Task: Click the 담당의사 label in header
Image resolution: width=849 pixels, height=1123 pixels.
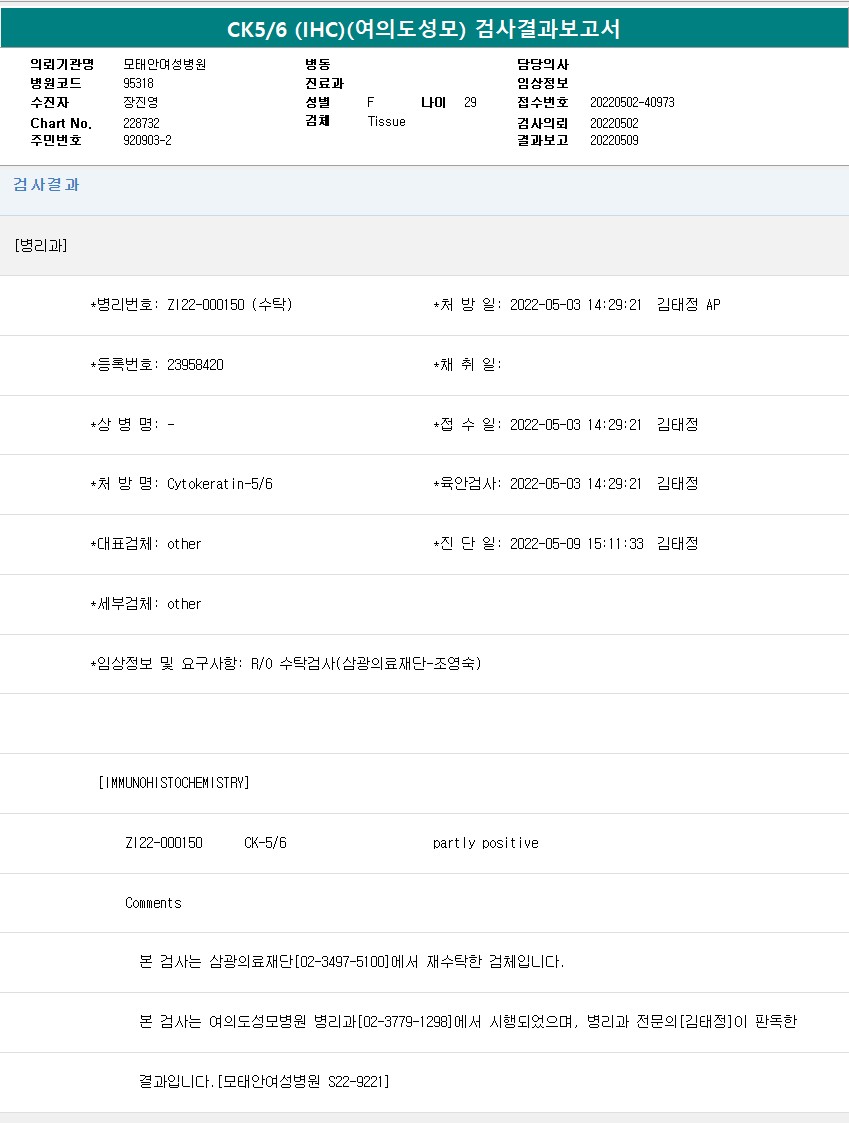Action: 543,64
